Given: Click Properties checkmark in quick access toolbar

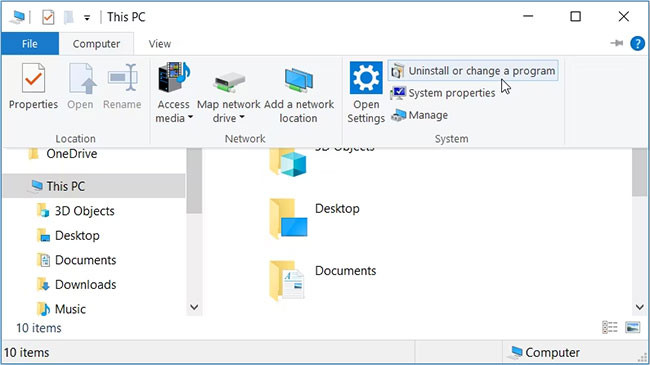Looking at the screenshot, I should (x=48, y=17).
